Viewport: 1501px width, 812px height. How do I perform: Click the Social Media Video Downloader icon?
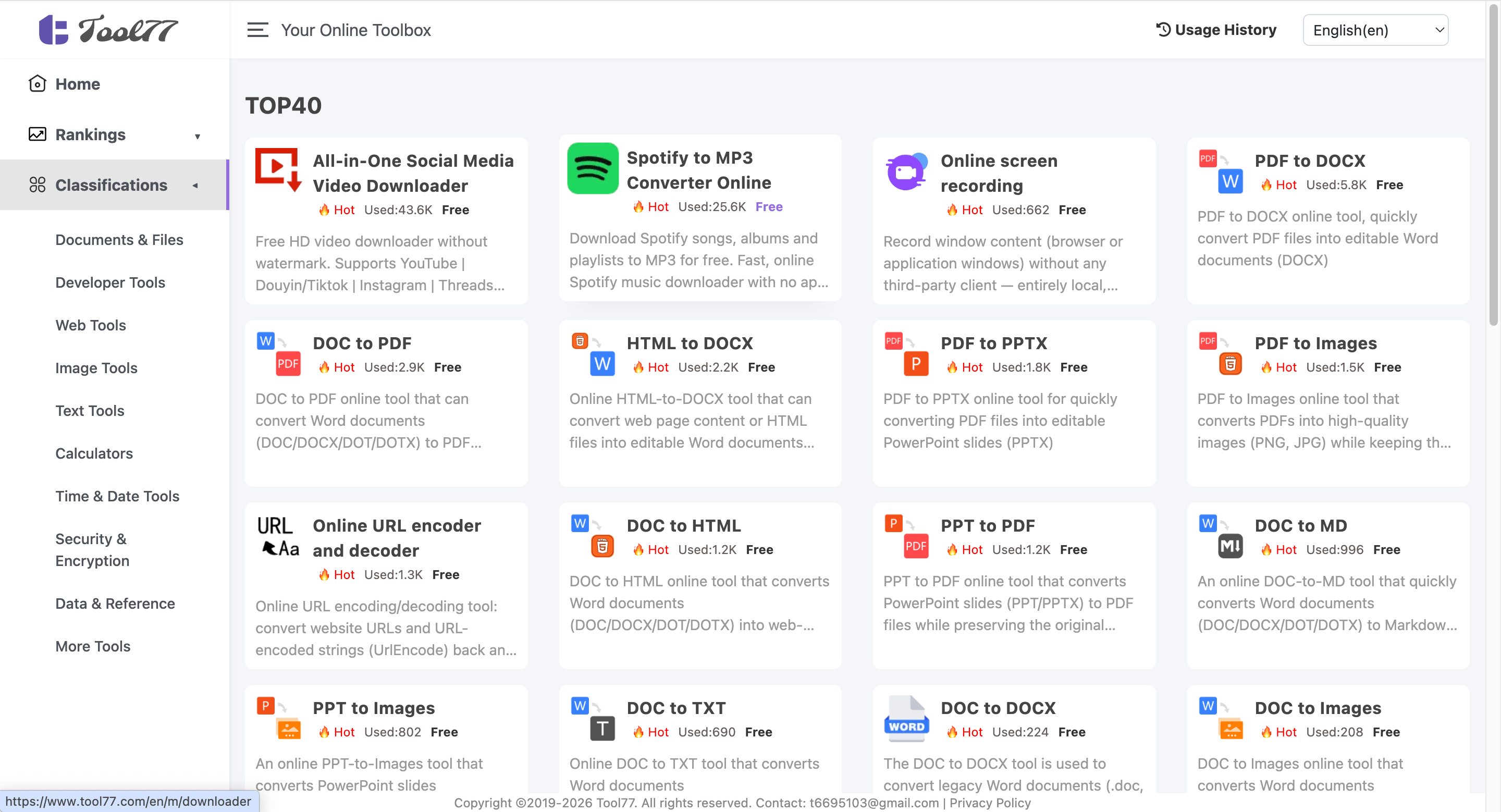278,169
